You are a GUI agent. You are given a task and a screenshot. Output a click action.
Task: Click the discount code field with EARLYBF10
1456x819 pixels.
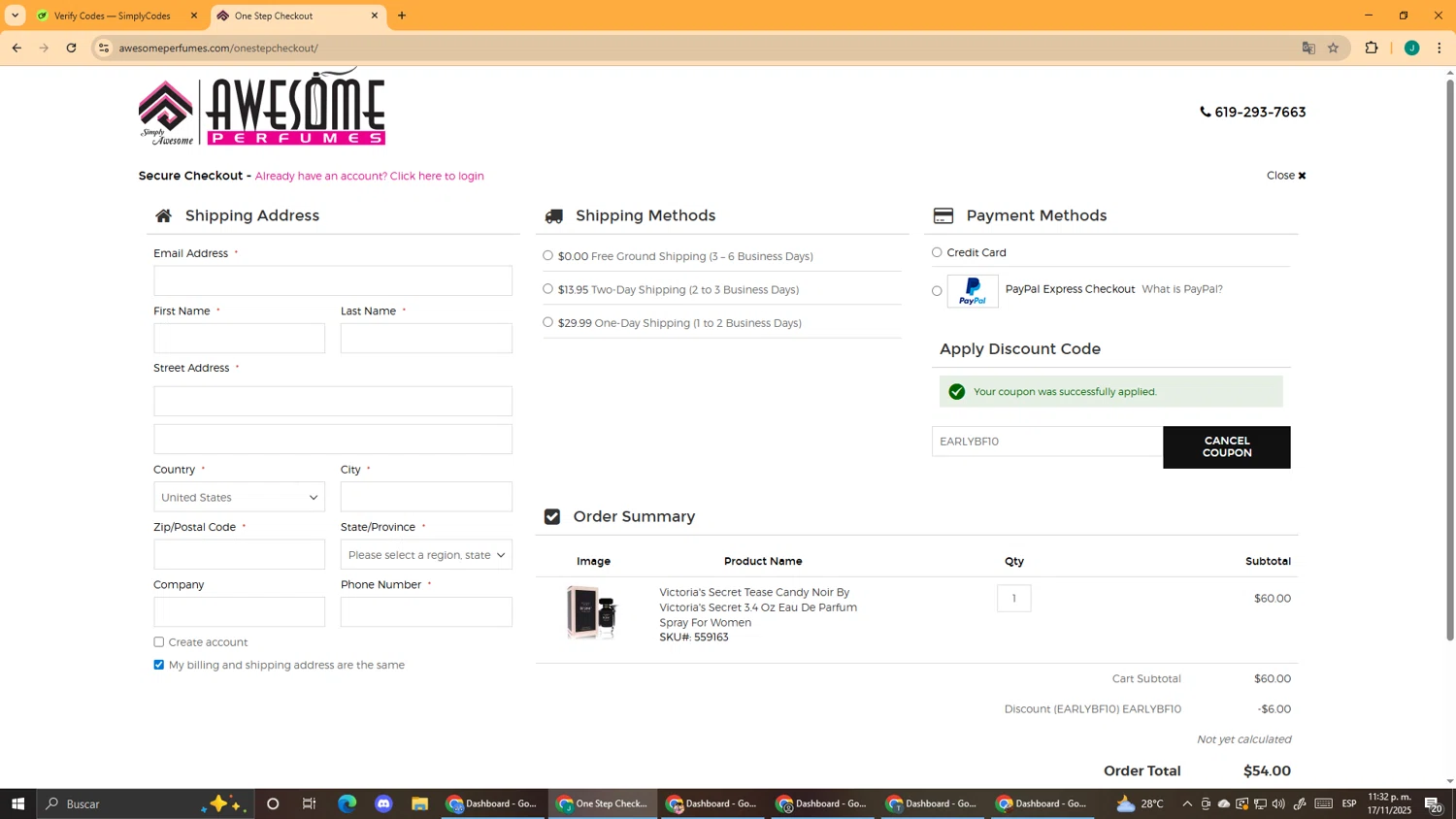(x=1047, y=442)
